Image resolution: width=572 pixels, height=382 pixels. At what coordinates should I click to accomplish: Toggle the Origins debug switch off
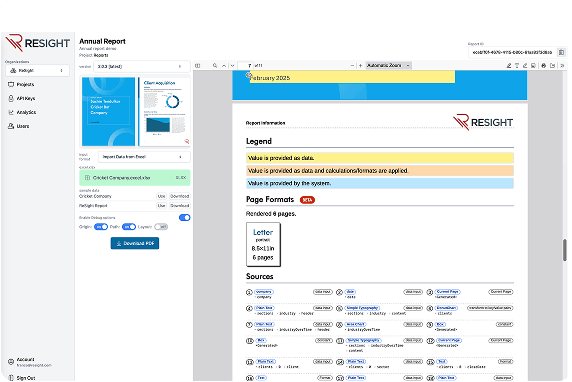coord(101,227)
